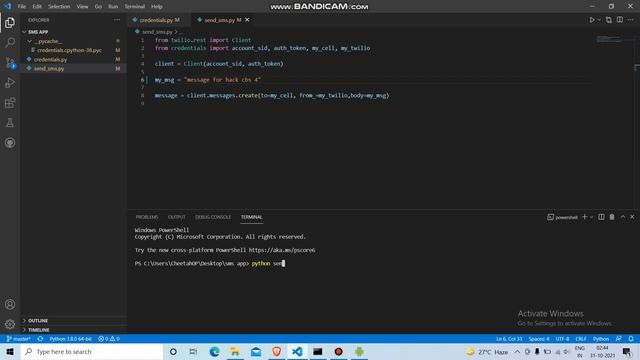Screen dimensions: 640x360
Task: Switch to the OUTPUT panel tab
Action: (x=177, y=217)
